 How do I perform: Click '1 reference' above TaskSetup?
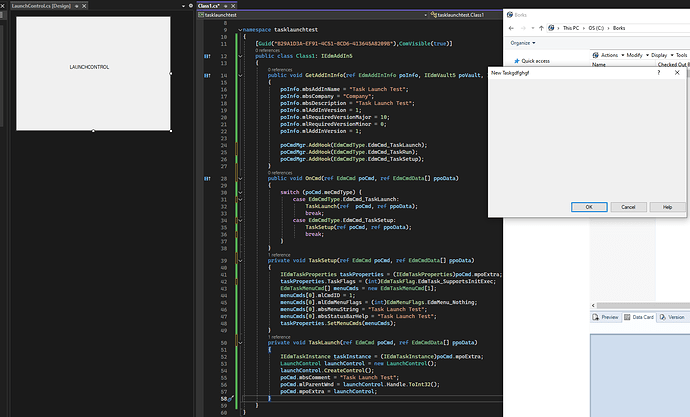[x=279, y=255]
